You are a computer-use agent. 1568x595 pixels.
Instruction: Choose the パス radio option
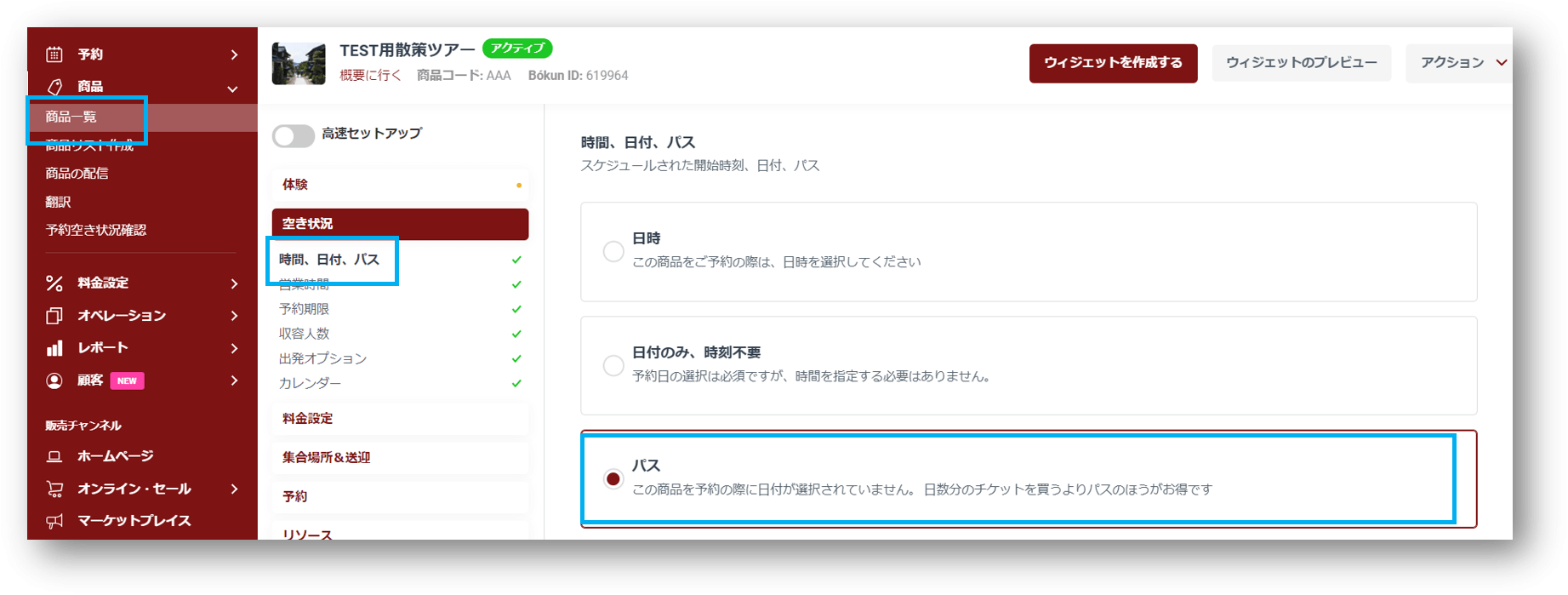[x=613, y=479]
